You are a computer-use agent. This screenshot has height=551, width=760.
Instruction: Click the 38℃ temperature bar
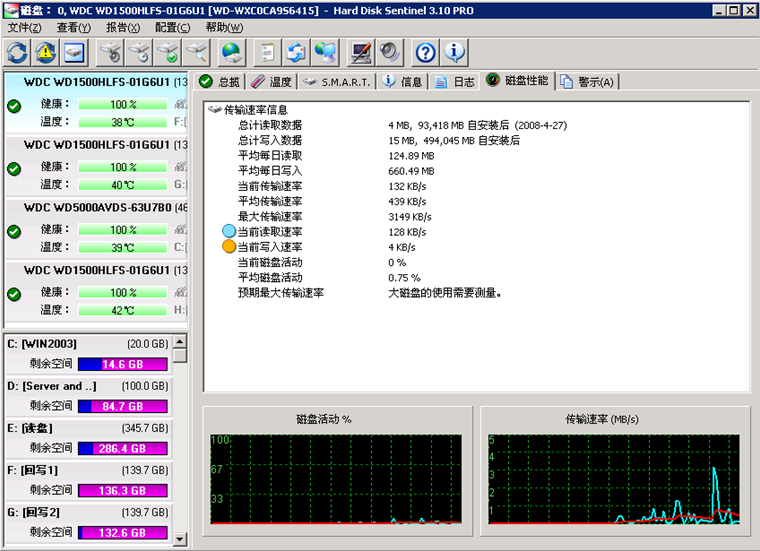tap(123, 122)
